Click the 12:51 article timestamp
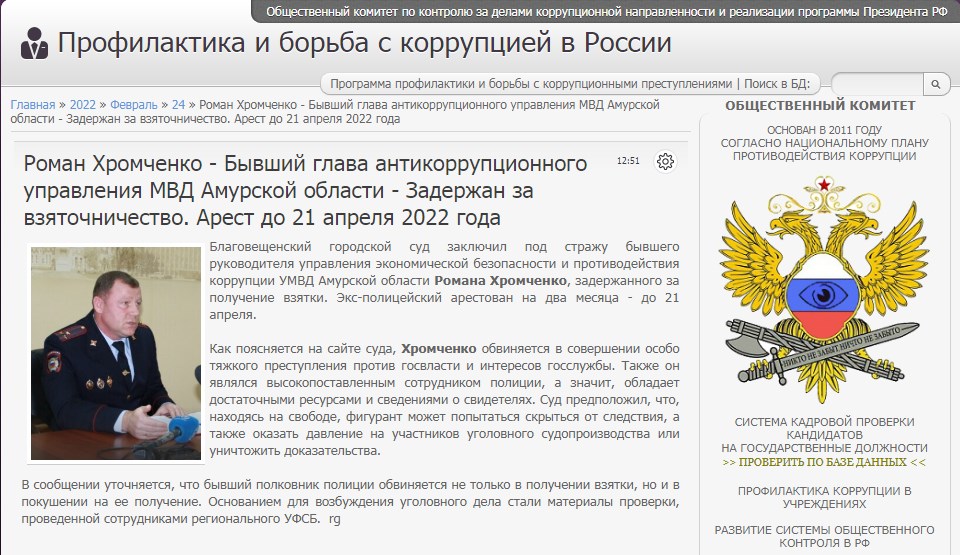 coord(628,160)
